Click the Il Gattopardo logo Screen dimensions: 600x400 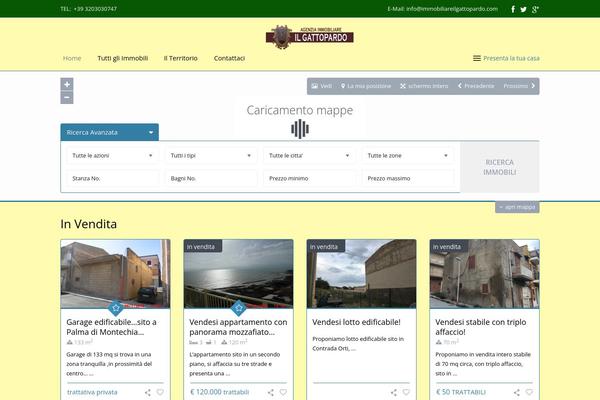[x=310, y=37]
